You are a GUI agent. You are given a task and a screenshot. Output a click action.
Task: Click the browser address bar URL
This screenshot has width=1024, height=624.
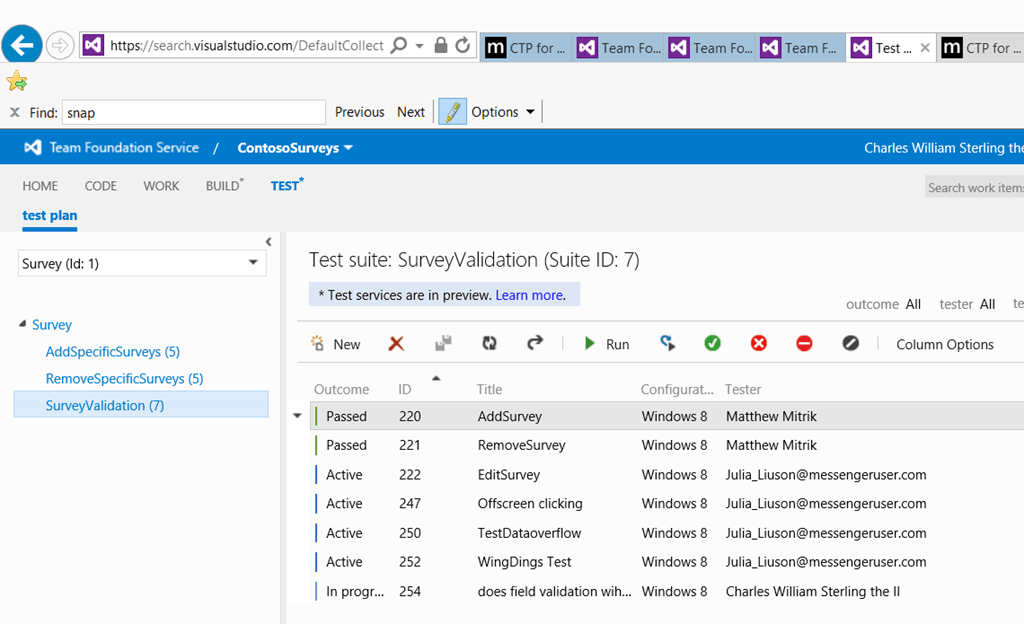[x=246, y=46]
